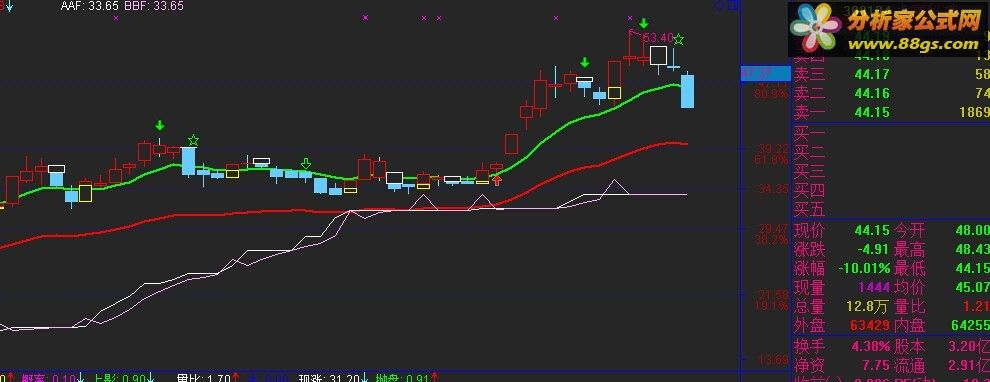Select the last large blue candlestick

tap(688, 91)
